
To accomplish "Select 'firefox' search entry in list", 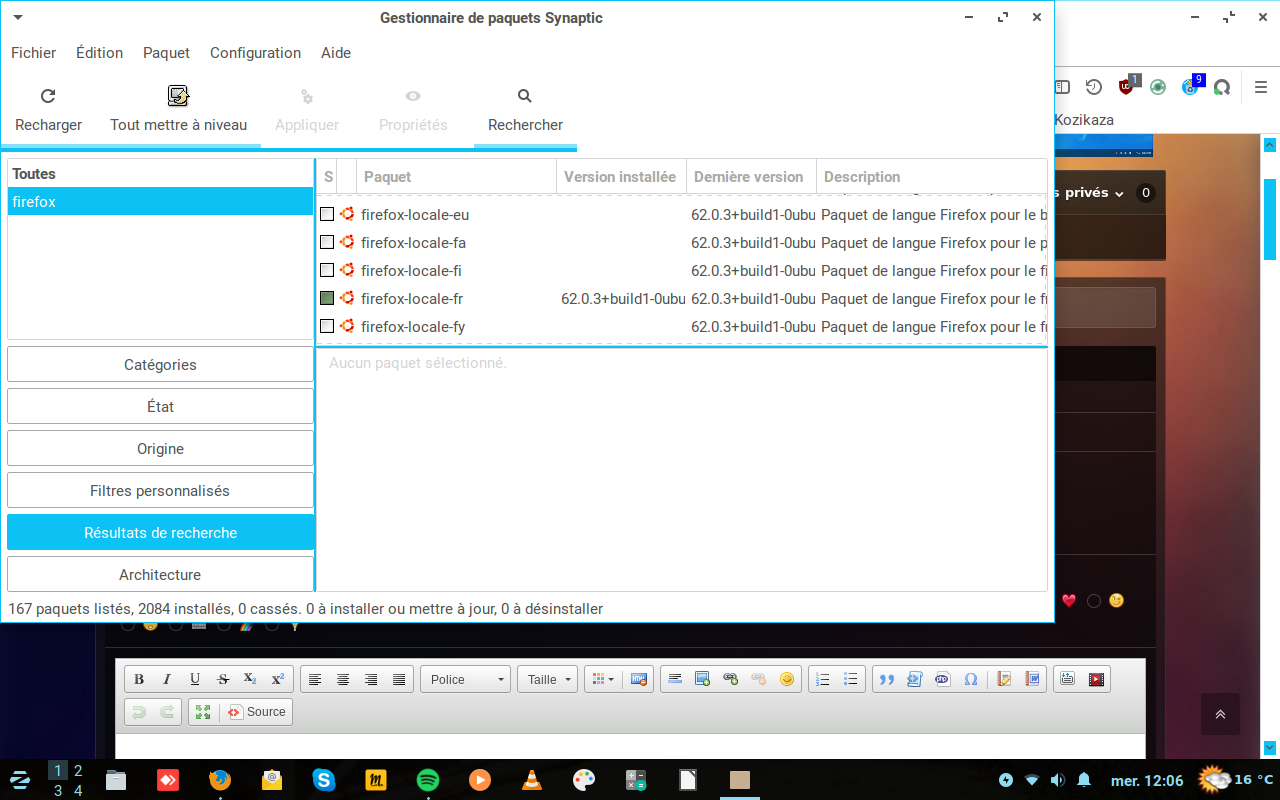I will pyautogui.click(x=160, y=202).
